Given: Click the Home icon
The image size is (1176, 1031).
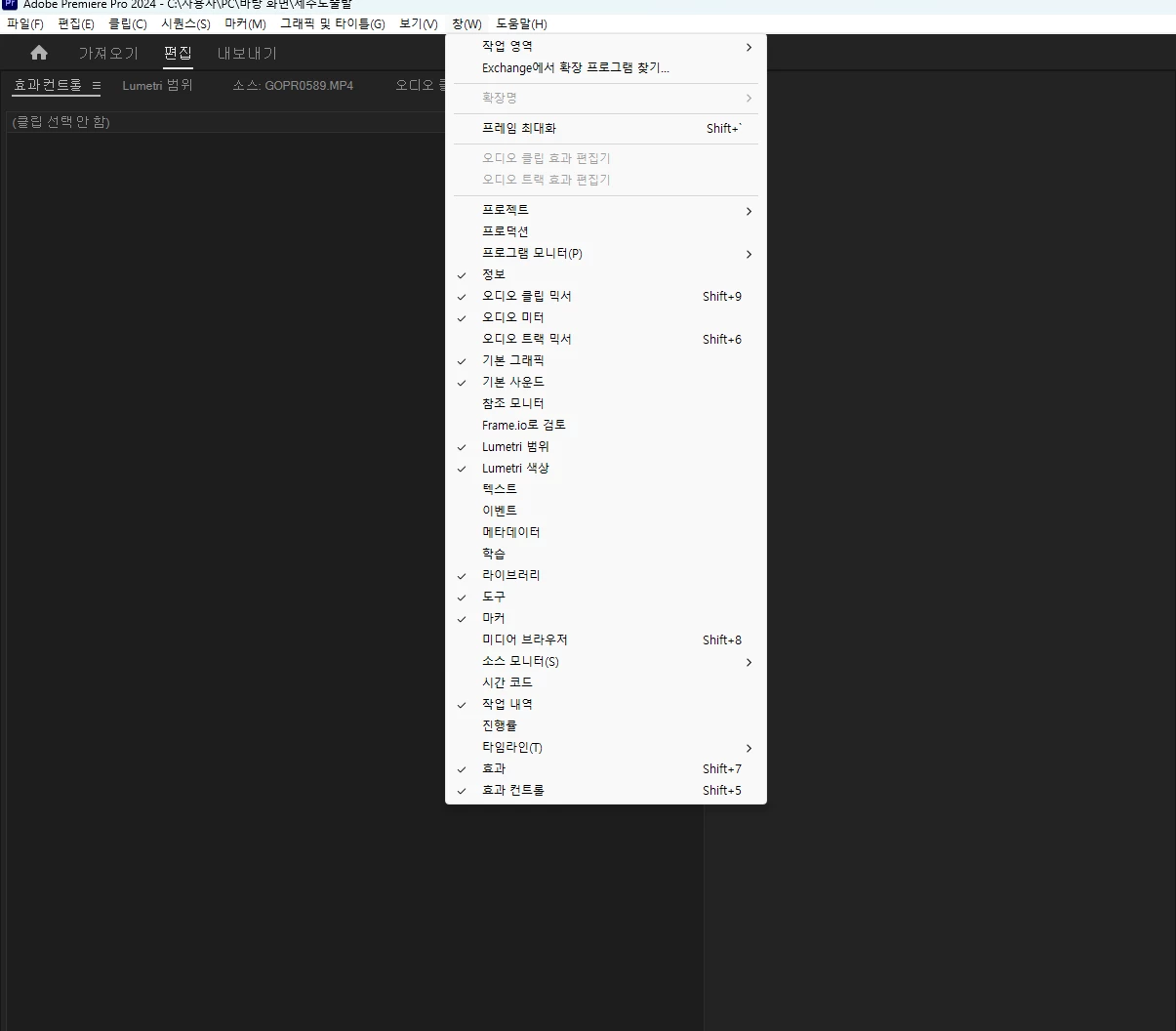Looking at the screenshot, I should (x=39, y=53).
